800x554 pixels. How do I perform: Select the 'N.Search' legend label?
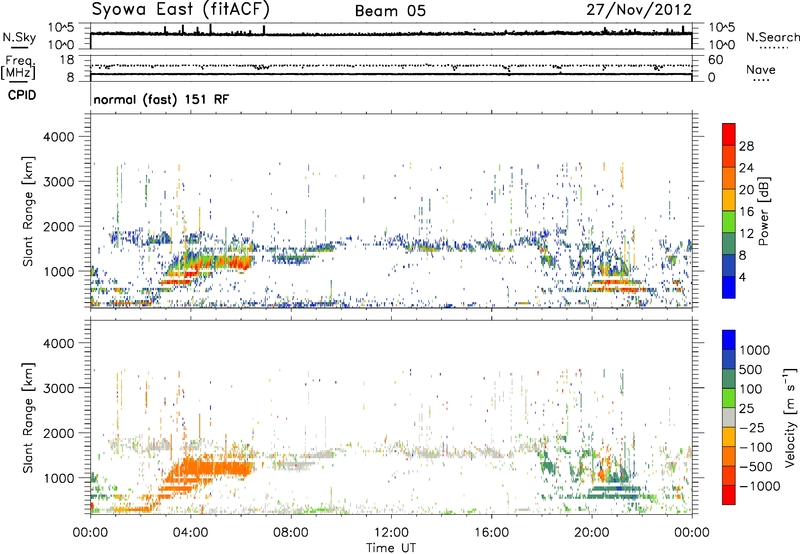772,37
